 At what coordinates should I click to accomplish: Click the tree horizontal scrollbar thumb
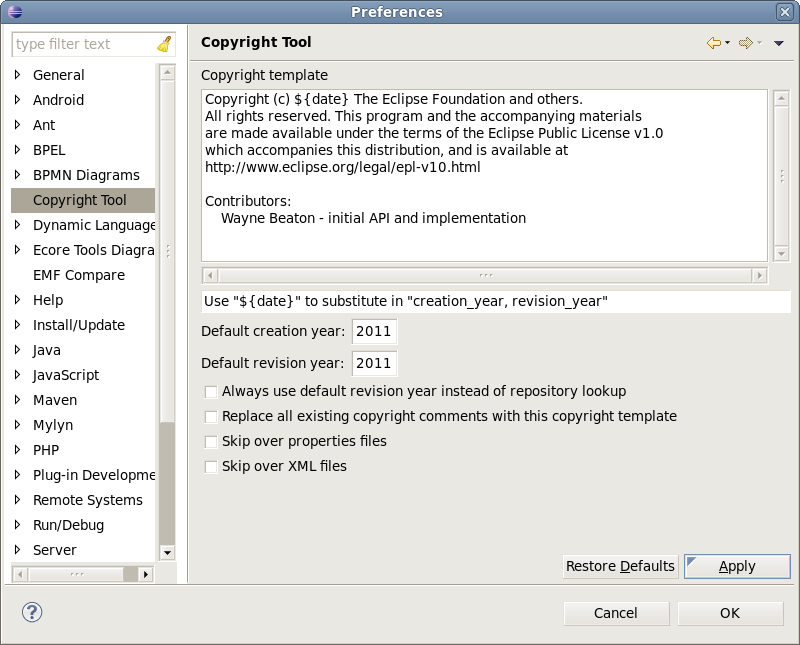(76, 575)
